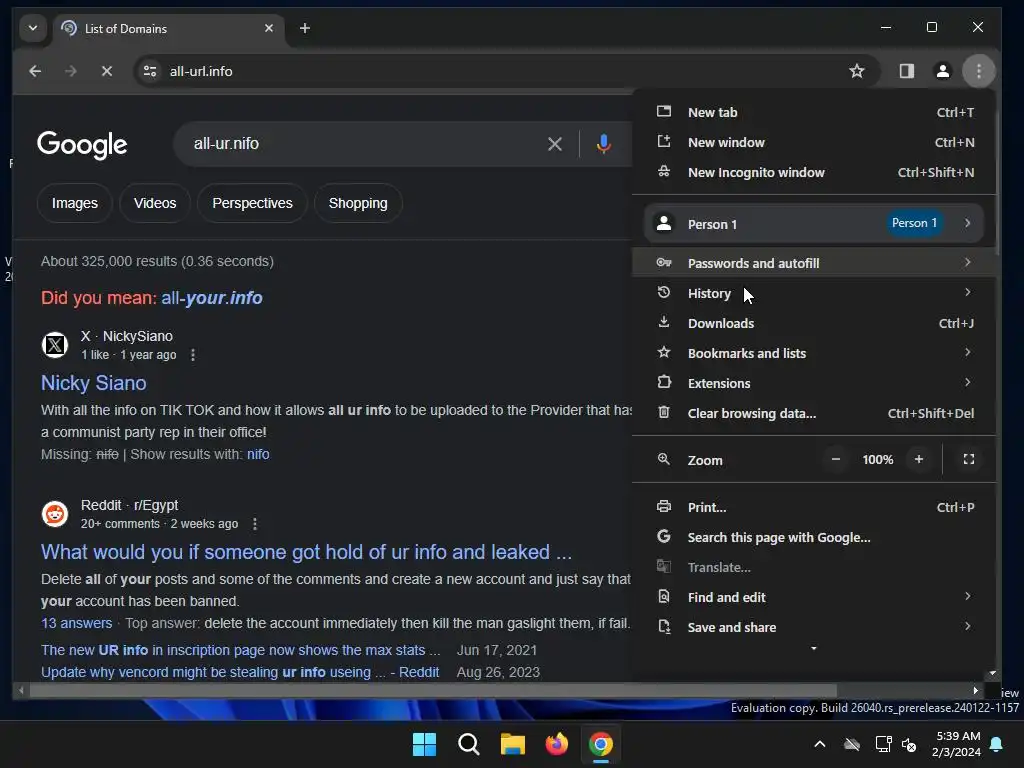Open Downloads from the menu
This screenshot has width=1024, height=768.
pos(814,323)
